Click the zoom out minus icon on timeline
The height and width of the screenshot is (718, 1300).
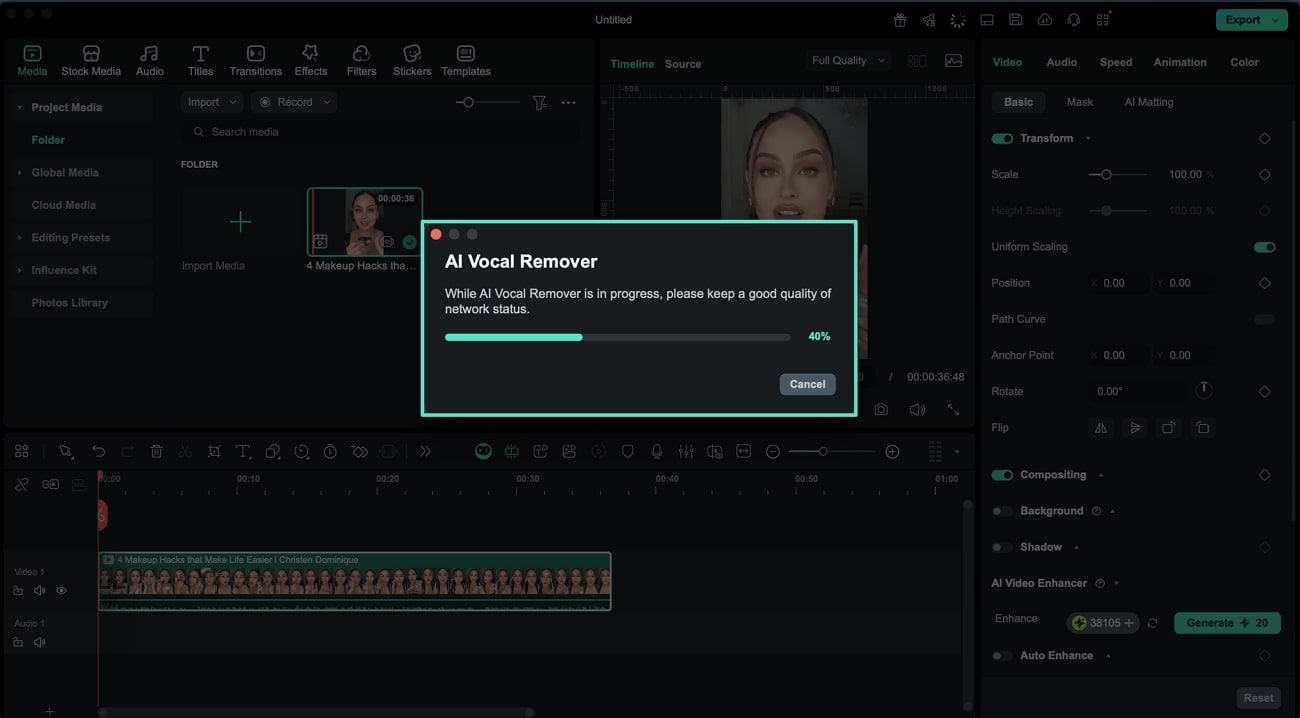(773, 452)
